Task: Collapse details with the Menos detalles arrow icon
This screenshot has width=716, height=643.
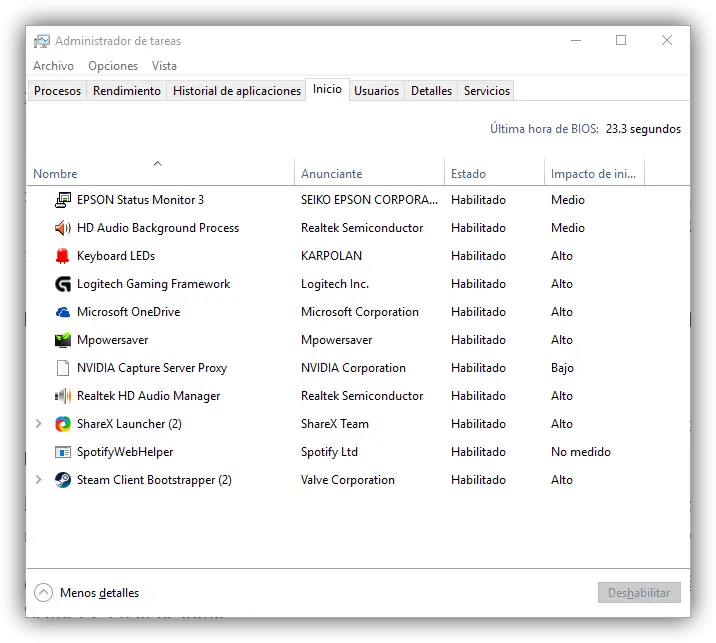Action: click(x=43, y=593)
